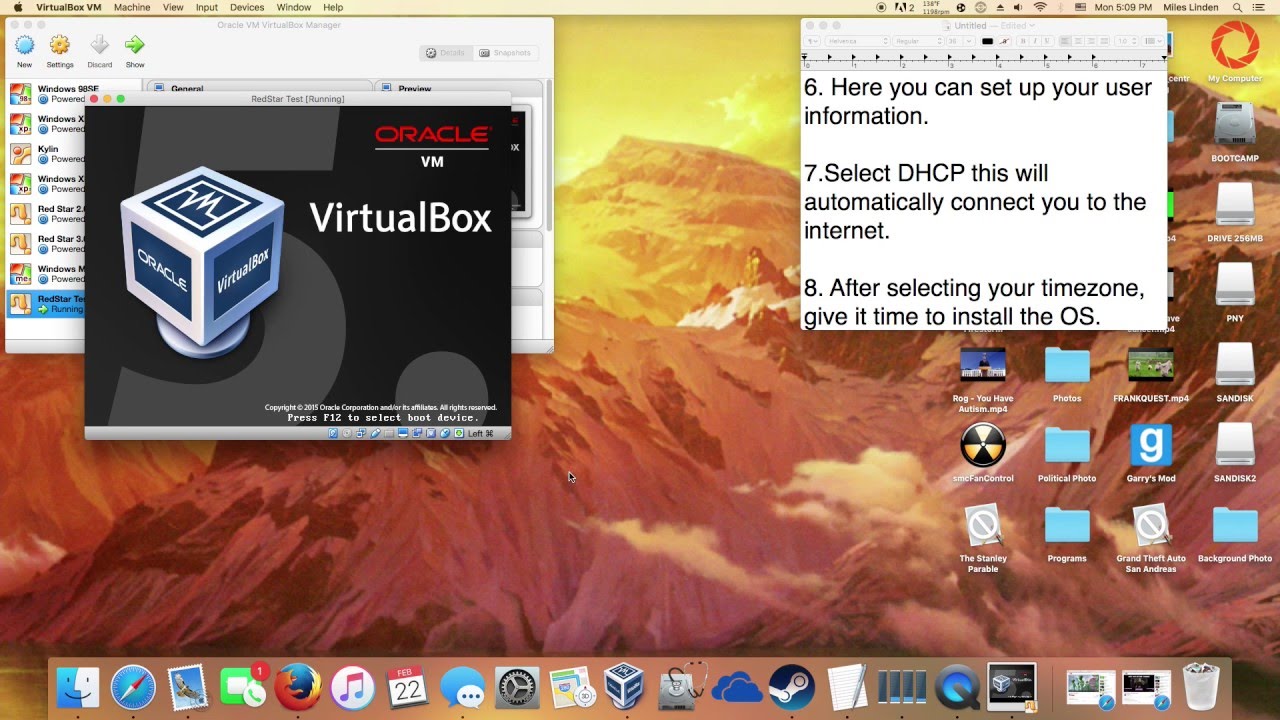Click the text highlight color button
1280x720 pixels.
[1005, 41]
